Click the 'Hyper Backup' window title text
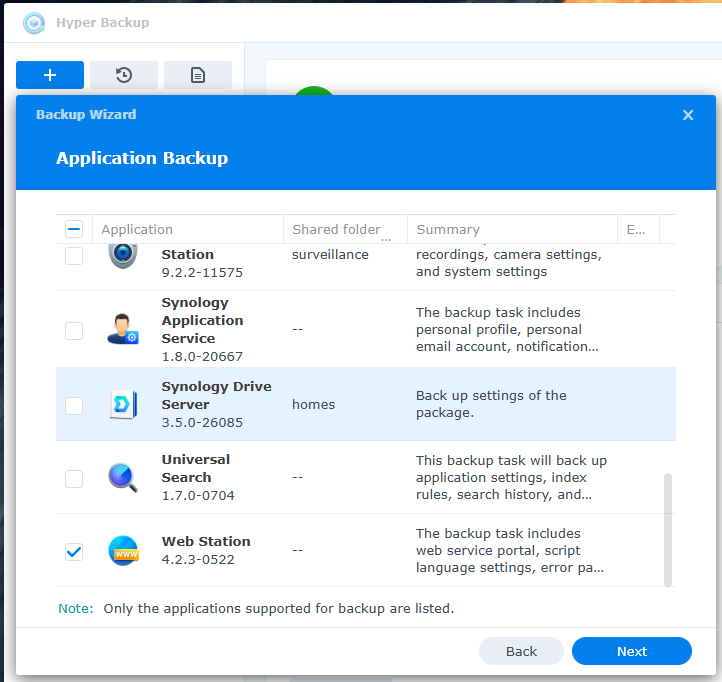Image resolution: width=722 pixels, height=682 pixels. (103, 23)
